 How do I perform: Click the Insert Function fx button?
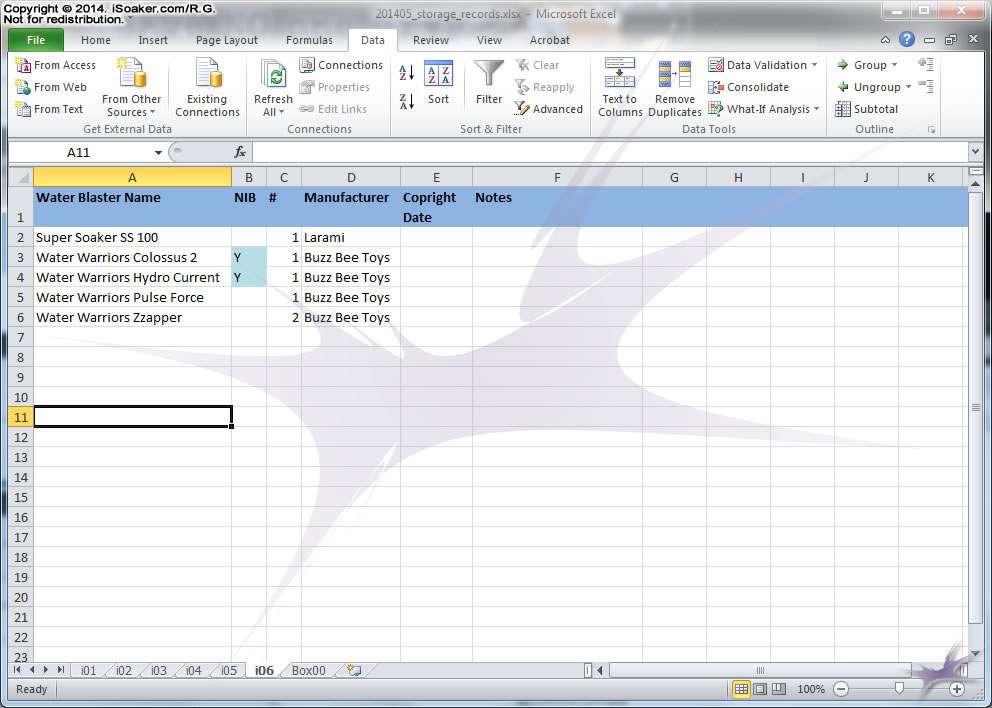(x=240, y=152)
